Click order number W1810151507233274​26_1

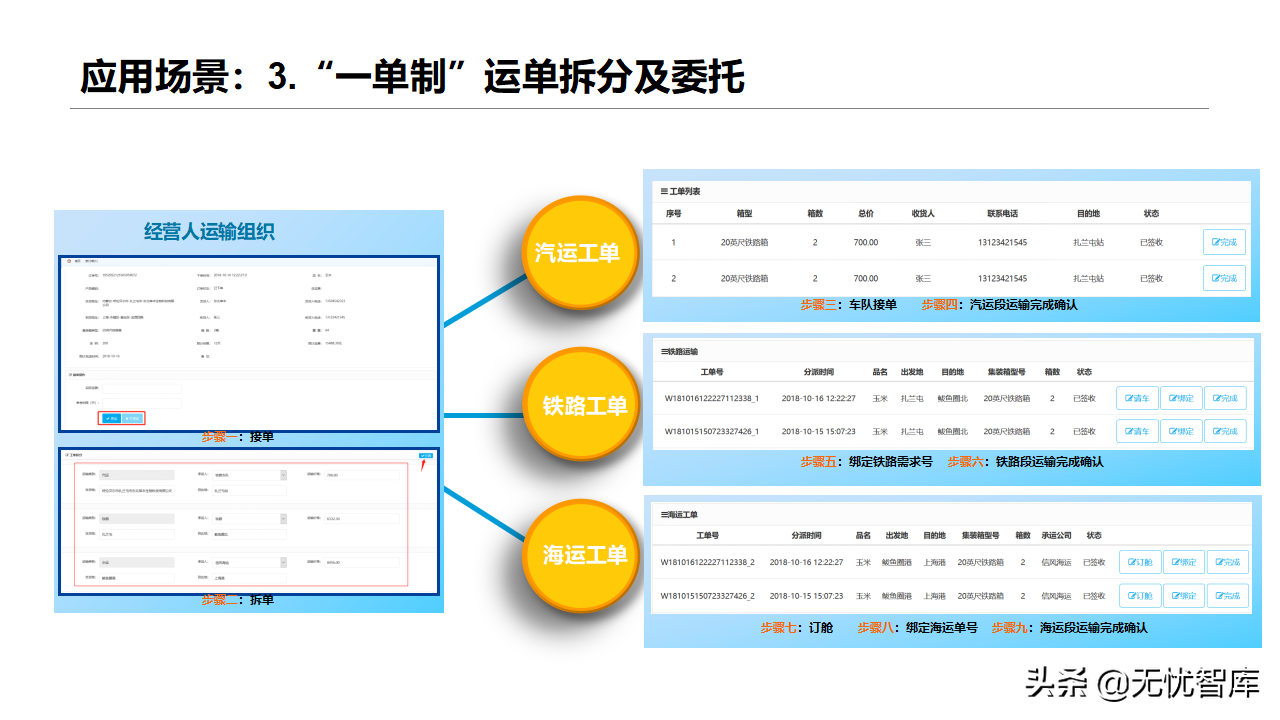[712, 431]
